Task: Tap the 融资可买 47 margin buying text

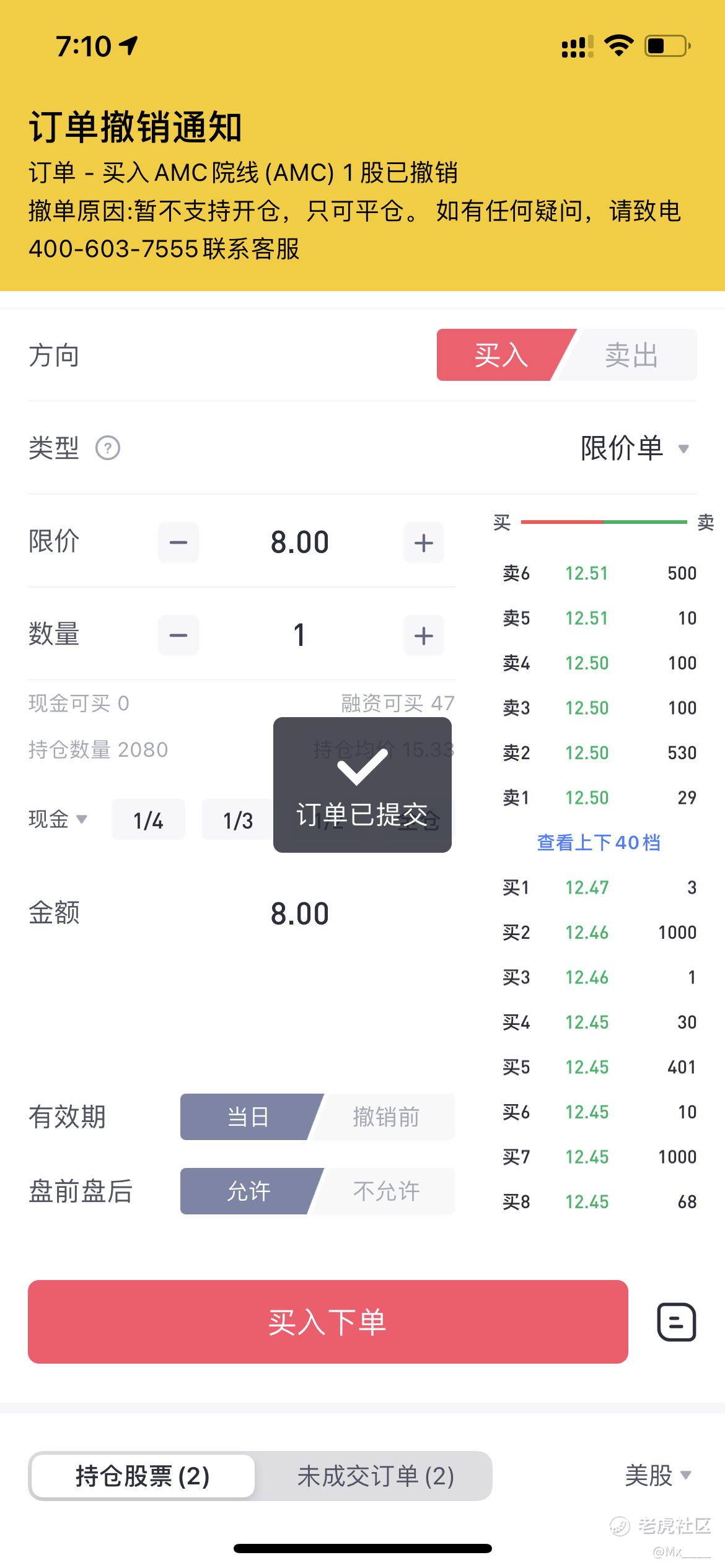Action: click(398, 703)
